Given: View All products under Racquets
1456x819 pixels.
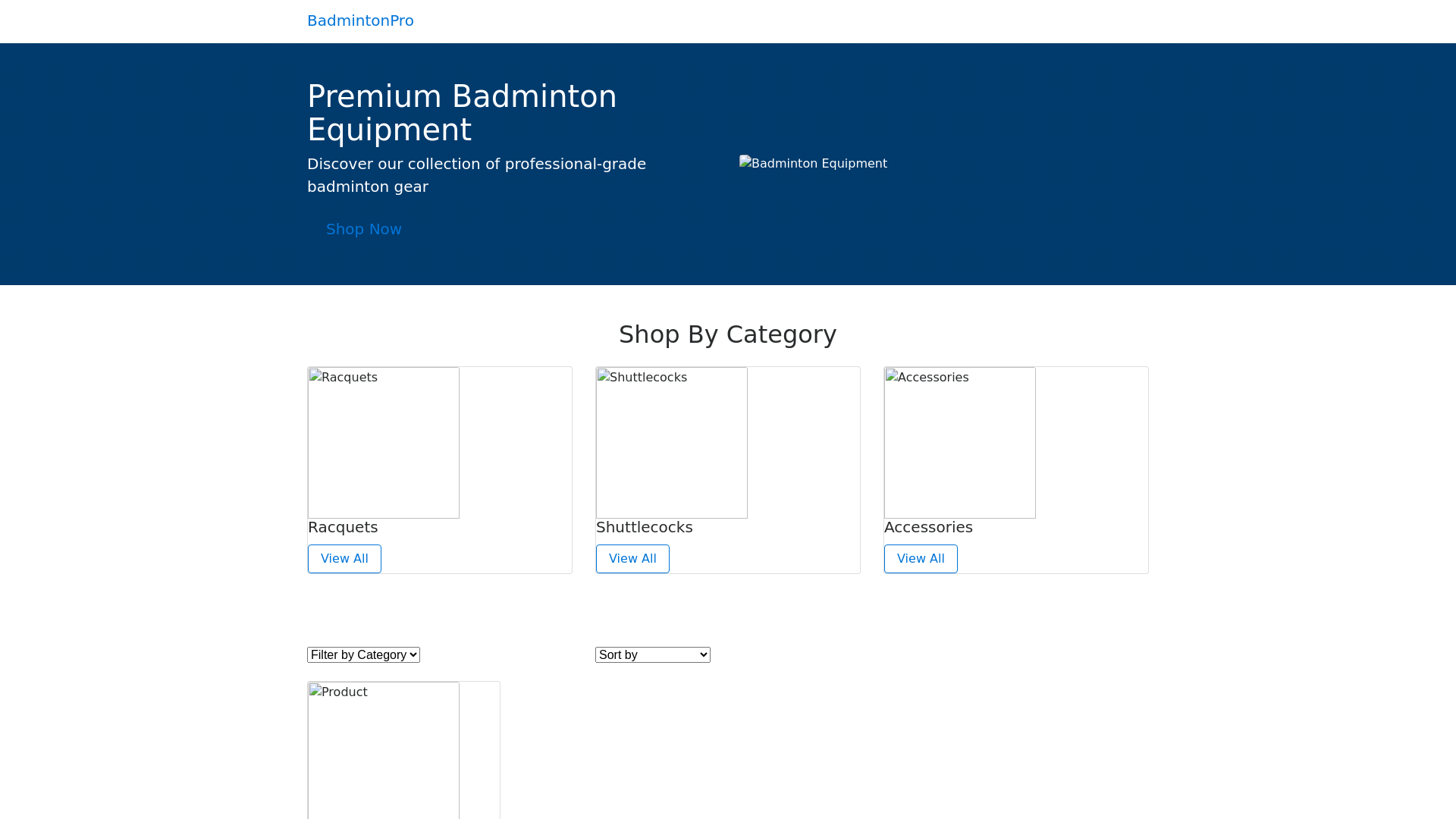Looking at the screenshot, I should point(344,559).
